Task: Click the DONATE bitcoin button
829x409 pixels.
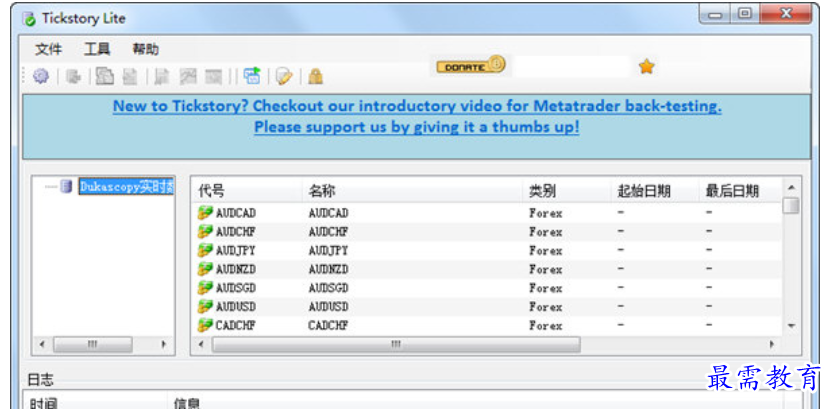Action: tap(471, 66)
